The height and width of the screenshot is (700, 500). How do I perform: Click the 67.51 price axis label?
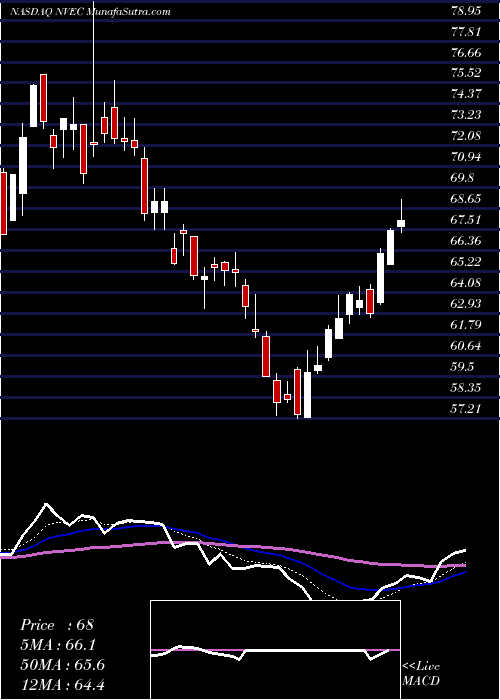coord(466,220)
